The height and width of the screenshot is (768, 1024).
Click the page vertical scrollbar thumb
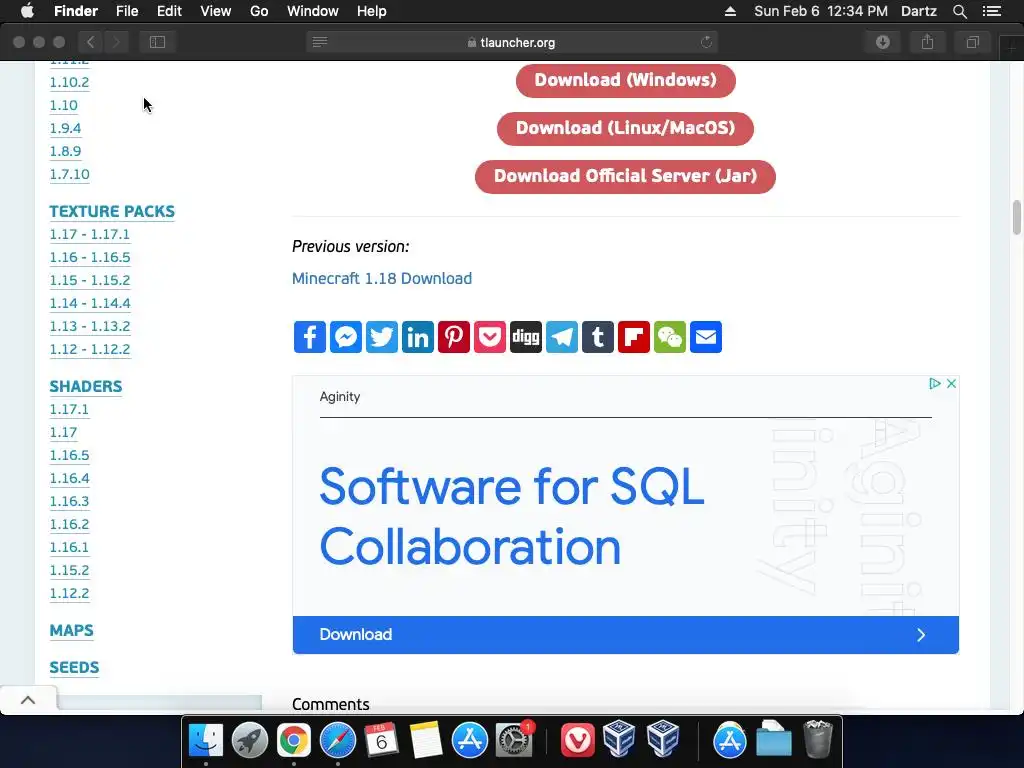1017,217
